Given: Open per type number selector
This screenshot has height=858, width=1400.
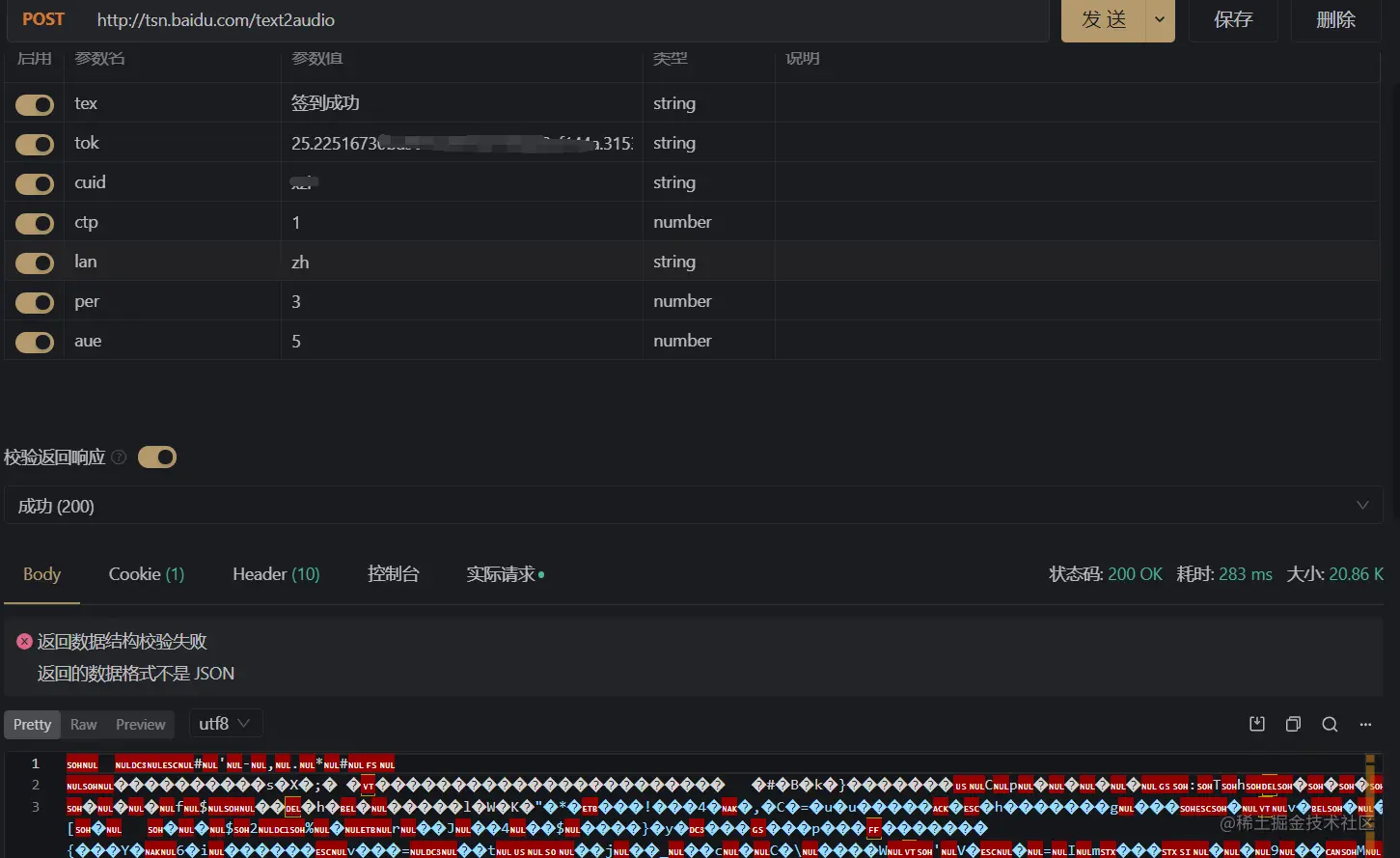Looking at the screenshot, I should click(708, 301).
